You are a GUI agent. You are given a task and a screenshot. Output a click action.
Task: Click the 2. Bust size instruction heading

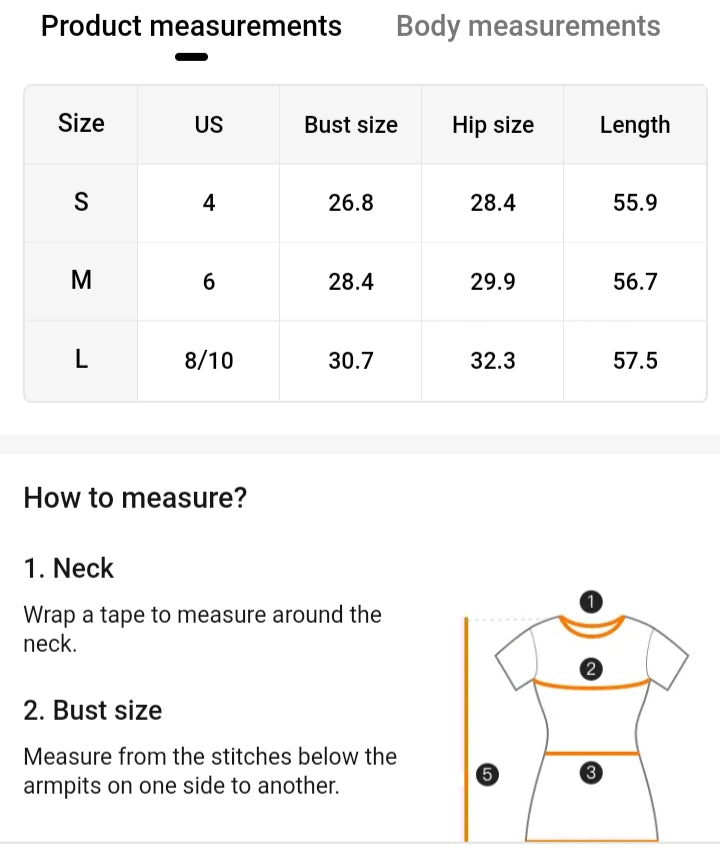(92, 710)
